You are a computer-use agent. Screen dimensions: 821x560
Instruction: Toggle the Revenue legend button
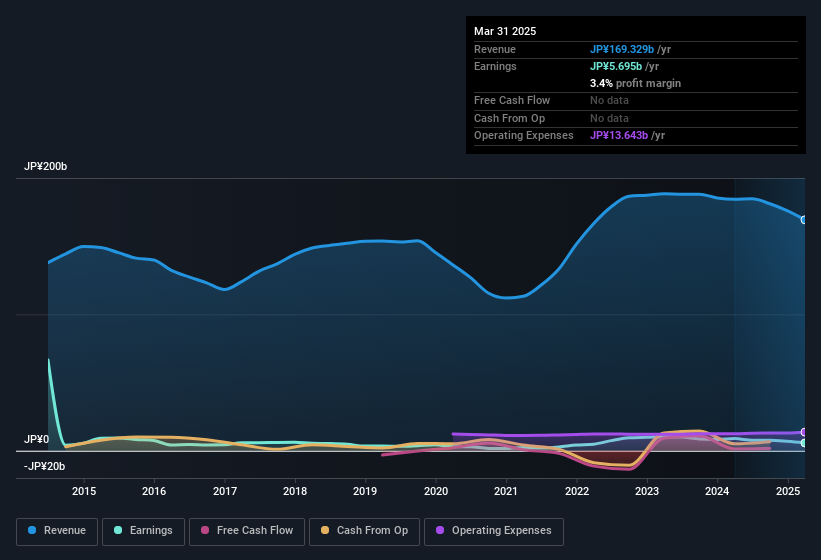pyautogui.click(x=57, y=531)
